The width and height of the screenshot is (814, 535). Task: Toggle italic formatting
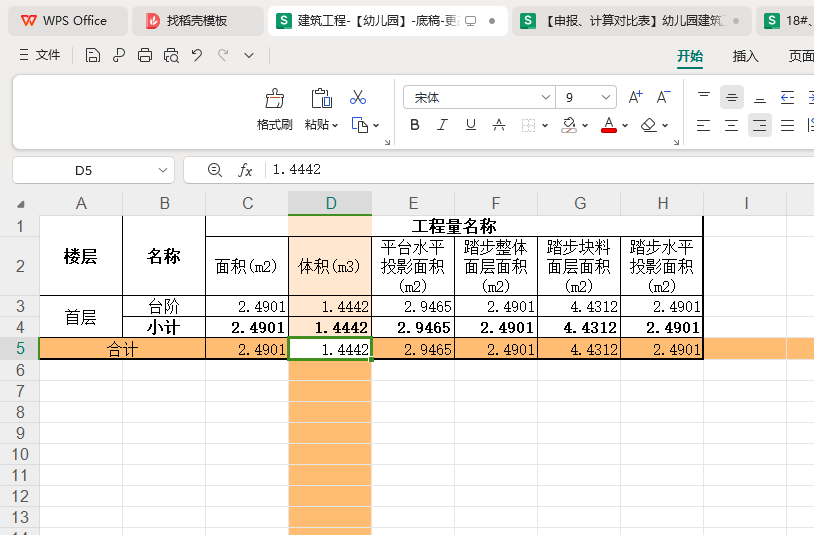coord(442,125)
